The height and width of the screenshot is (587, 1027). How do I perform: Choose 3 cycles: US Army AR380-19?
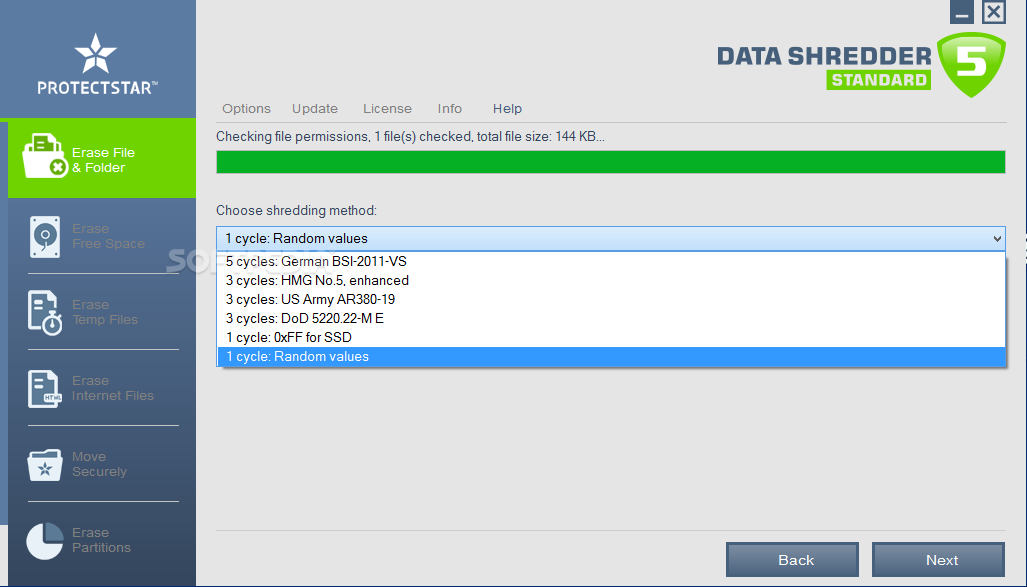(x=611, y=299)
